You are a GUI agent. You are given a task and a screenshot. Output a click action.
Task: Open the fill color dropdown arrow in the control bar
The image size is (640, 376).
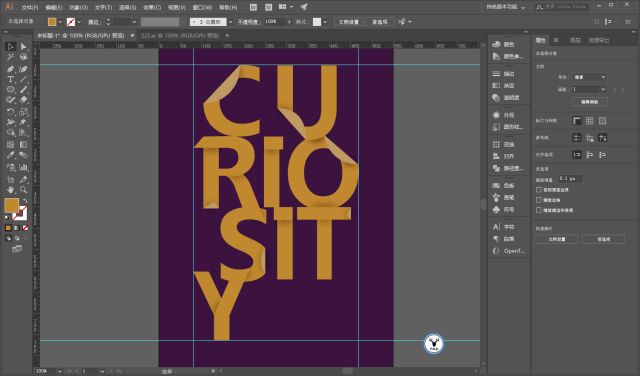click(60, 22)
